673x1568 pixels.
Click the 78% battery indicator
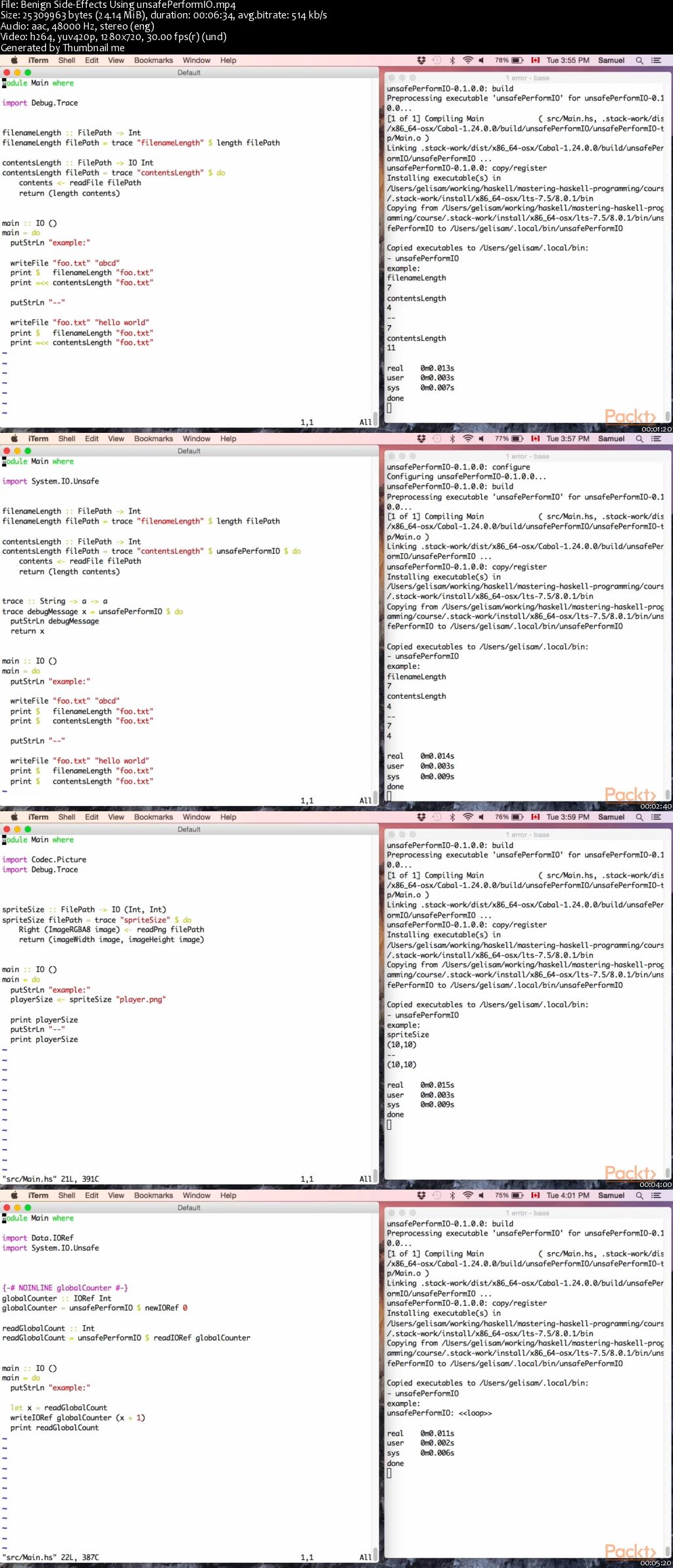pyautogui.click(x=509, y=60)
